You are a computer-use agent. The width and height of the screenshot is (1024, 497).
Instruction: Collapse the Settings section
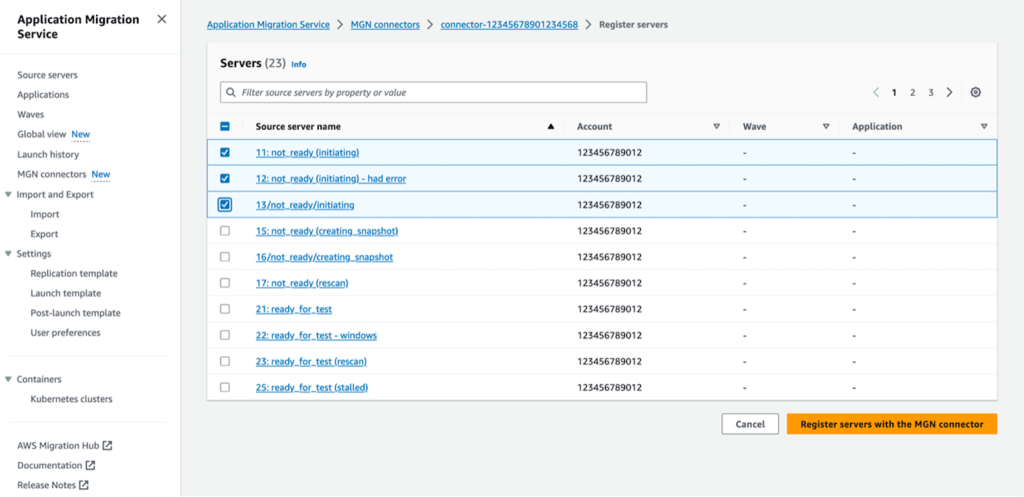[x=8, y=253]
